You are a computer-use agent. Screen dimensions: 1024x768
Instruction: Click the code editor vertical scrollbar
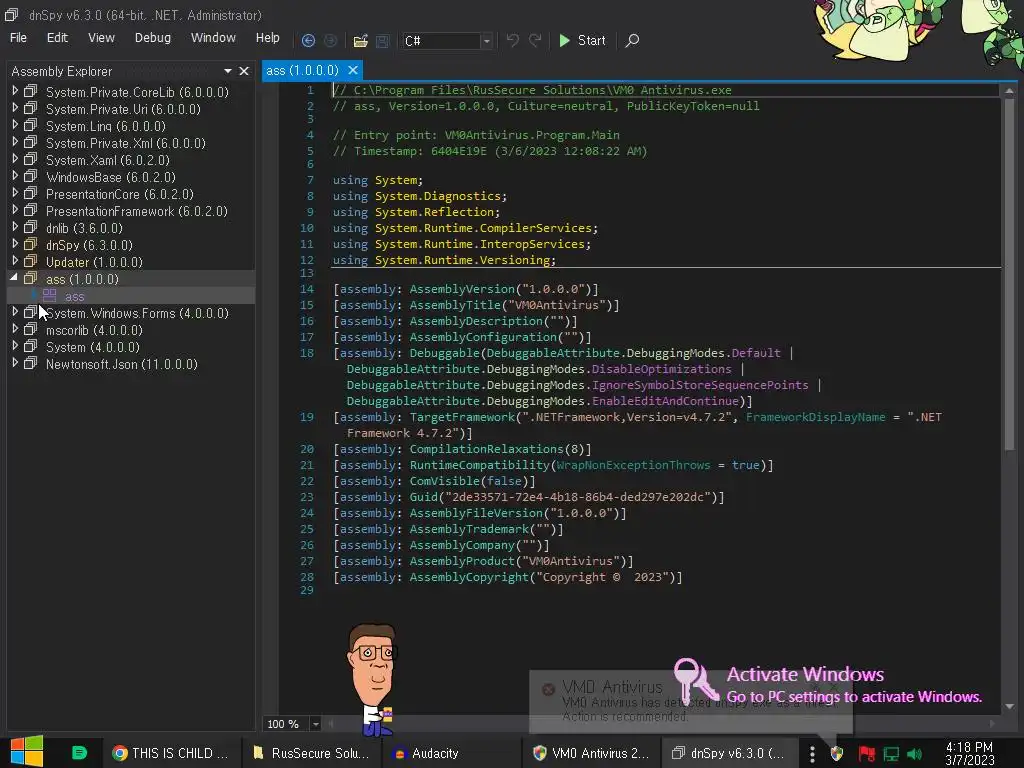1009,274
